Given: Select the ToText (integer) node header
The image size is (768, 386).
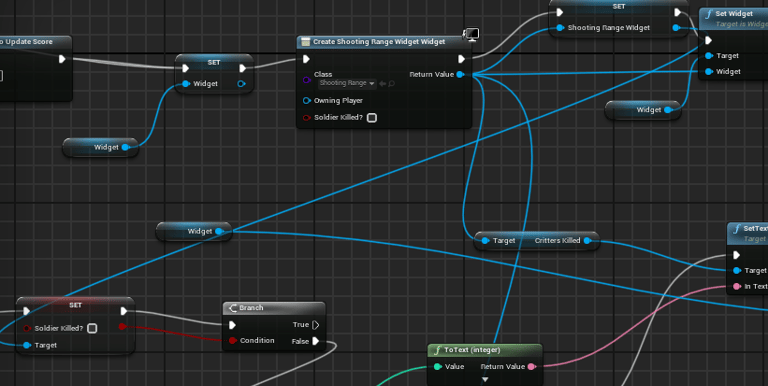Looking at the screenshot, I should tap(485, 350).
